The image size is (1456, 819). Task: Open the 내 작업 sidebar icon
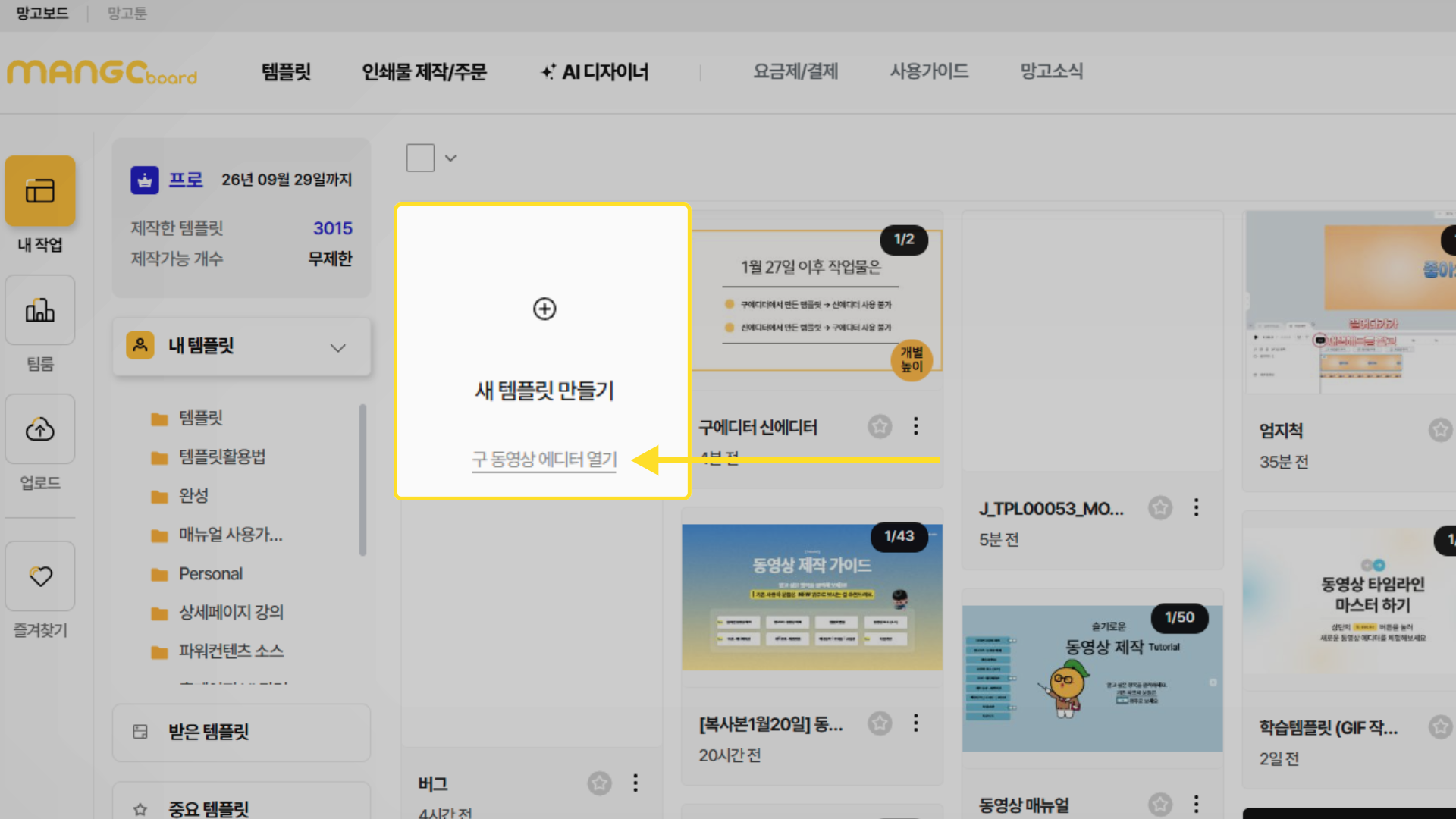click(x=40, y=190)
